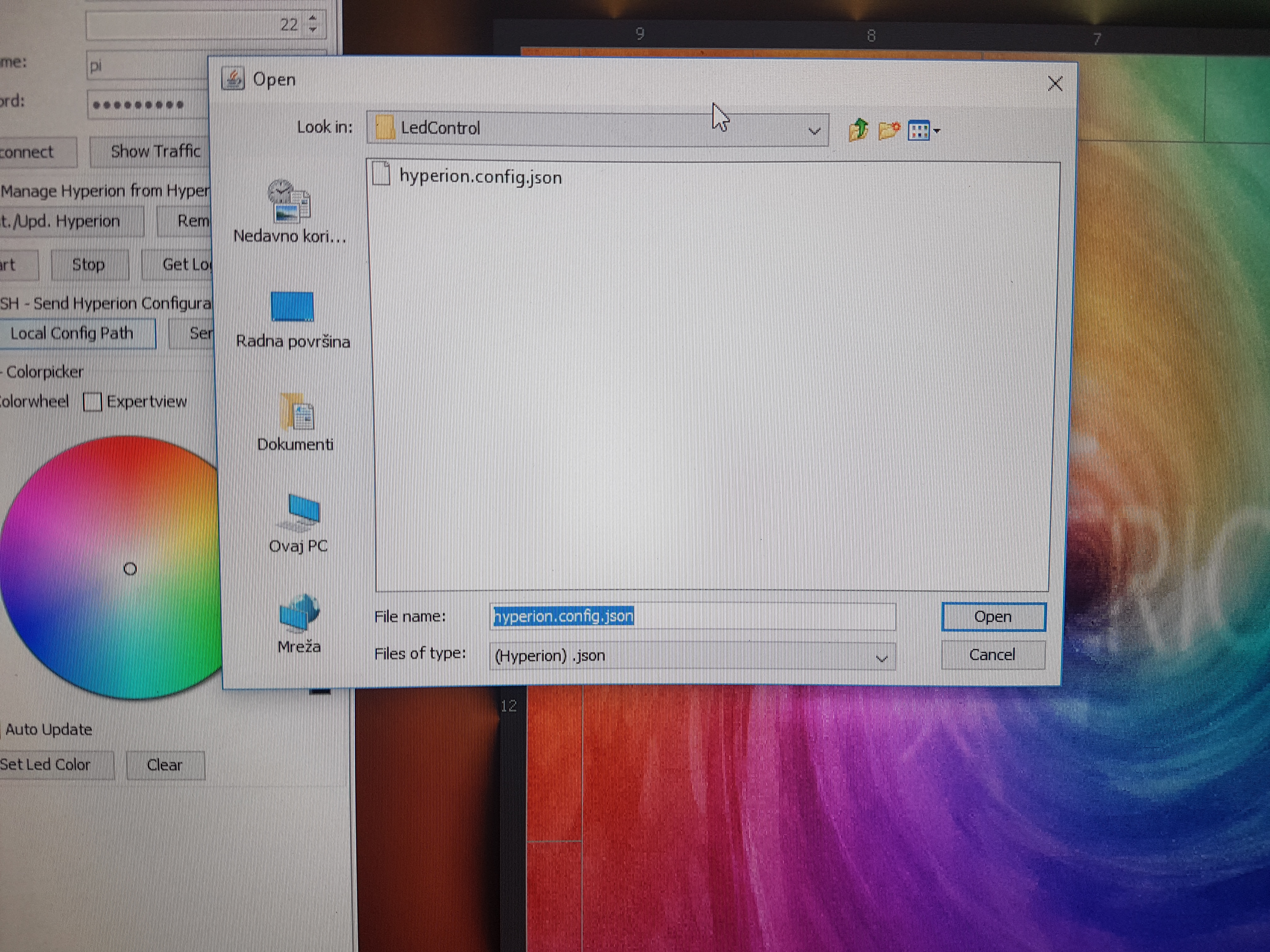Open the Dokumenti folder shortcut

tap(296, 422)
